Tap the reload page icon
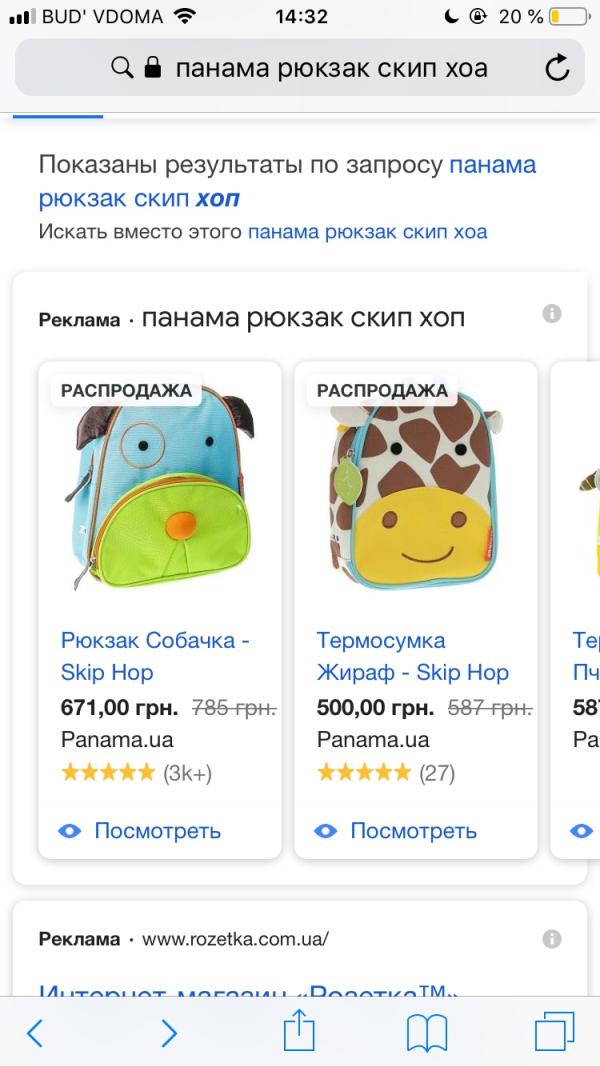The image size is (600, 1066). 556,68
